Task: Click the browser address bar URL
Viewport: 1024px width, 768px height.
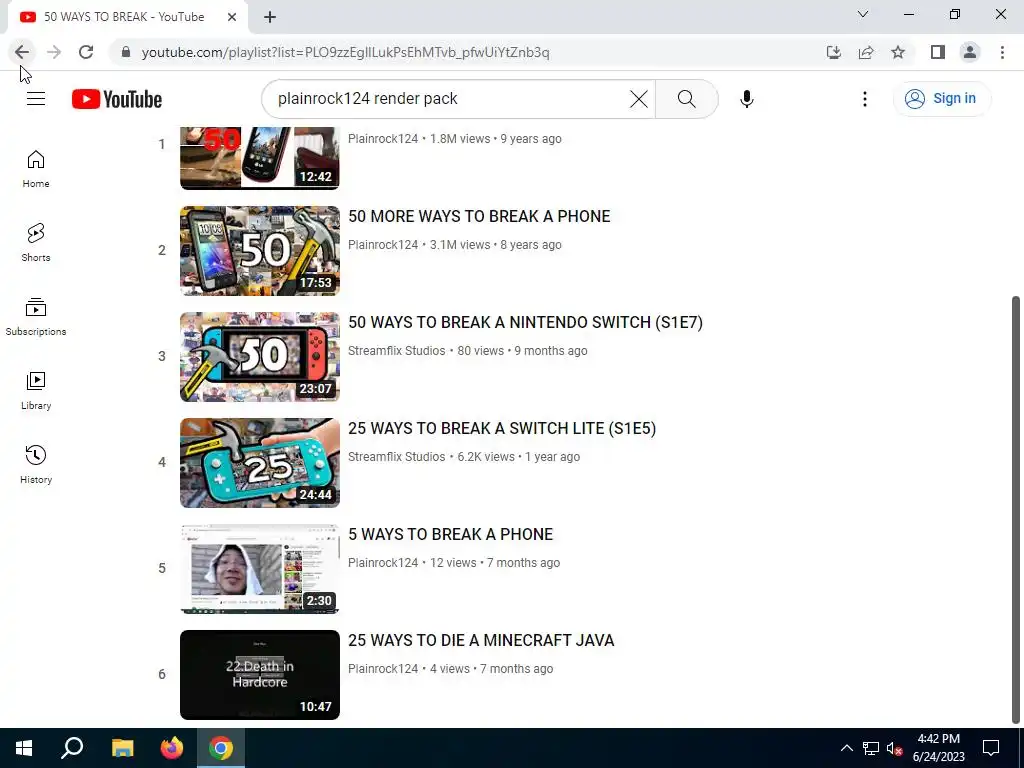Action: [x=345, y=52]
